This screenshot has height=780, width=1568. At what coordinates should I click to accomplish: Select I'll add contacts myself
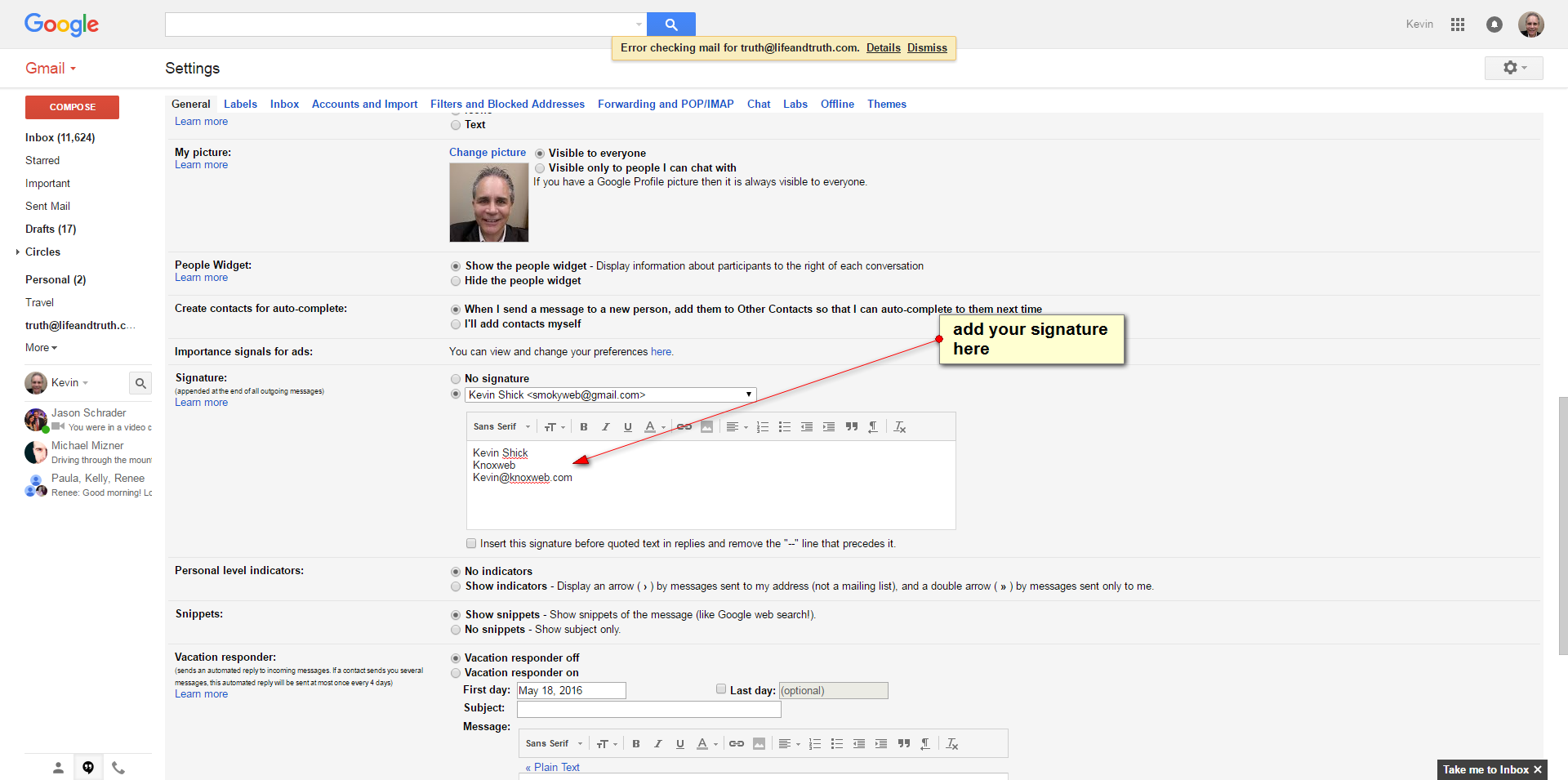pyautogui.click(x=456, y=324)
